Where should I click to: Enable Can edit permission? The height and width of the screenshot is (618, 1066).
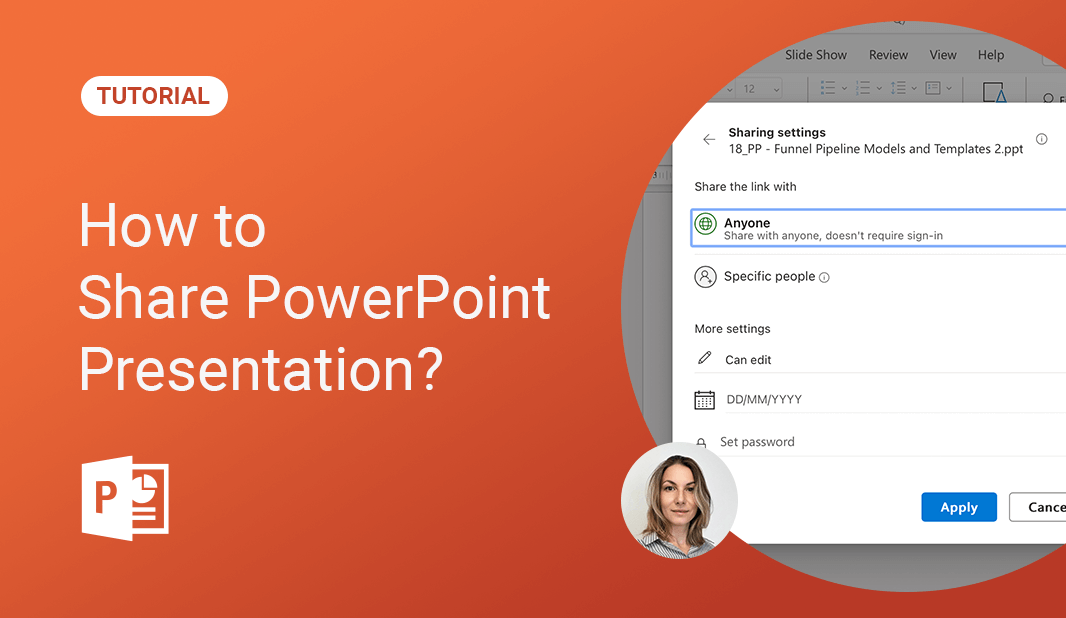click(x=748, y=359)
